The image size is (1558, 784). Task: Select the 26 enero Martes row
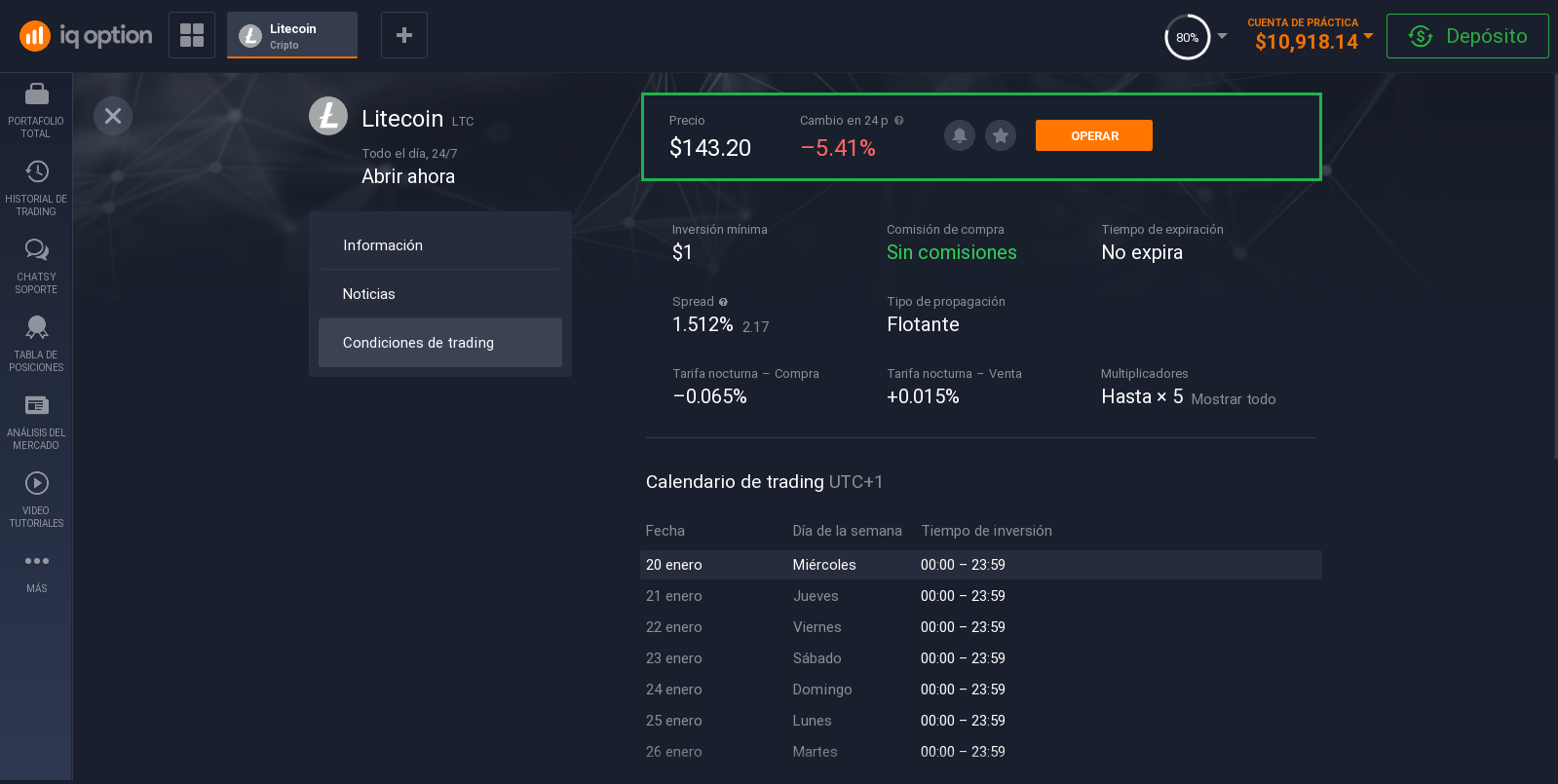(x=981, y=752)
